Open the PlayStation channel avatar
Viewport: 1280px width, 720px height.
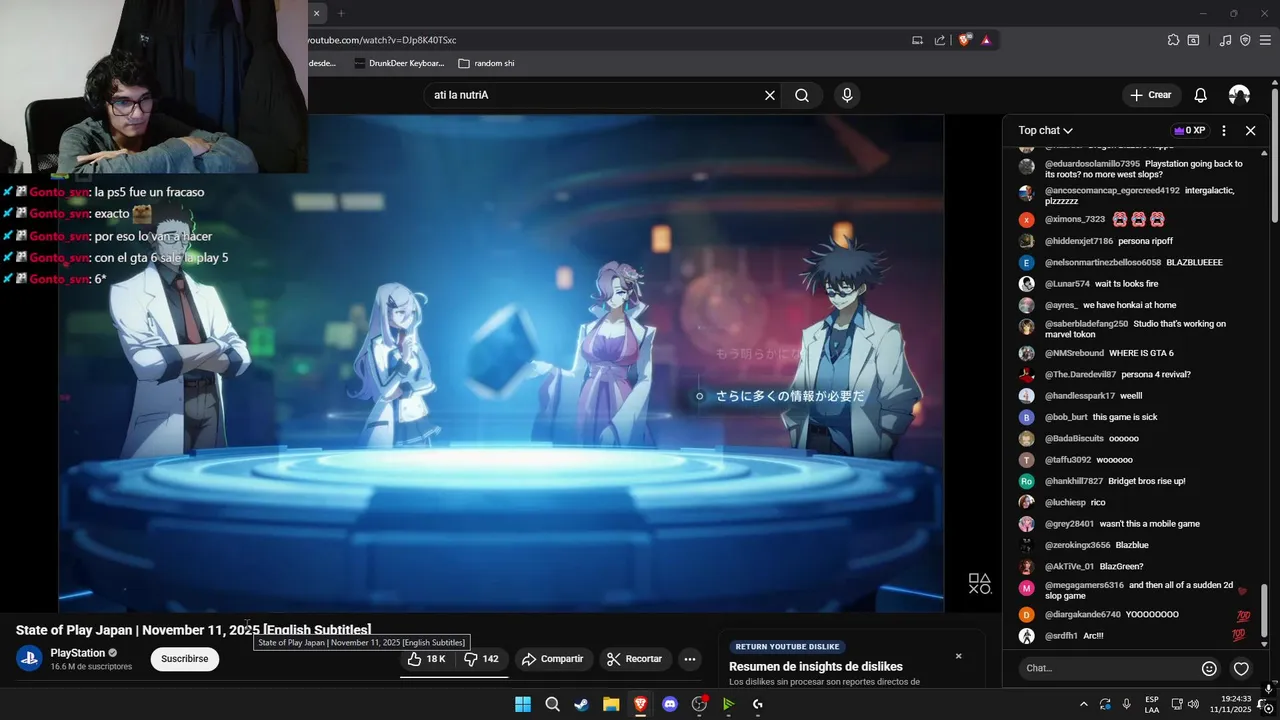29,658
